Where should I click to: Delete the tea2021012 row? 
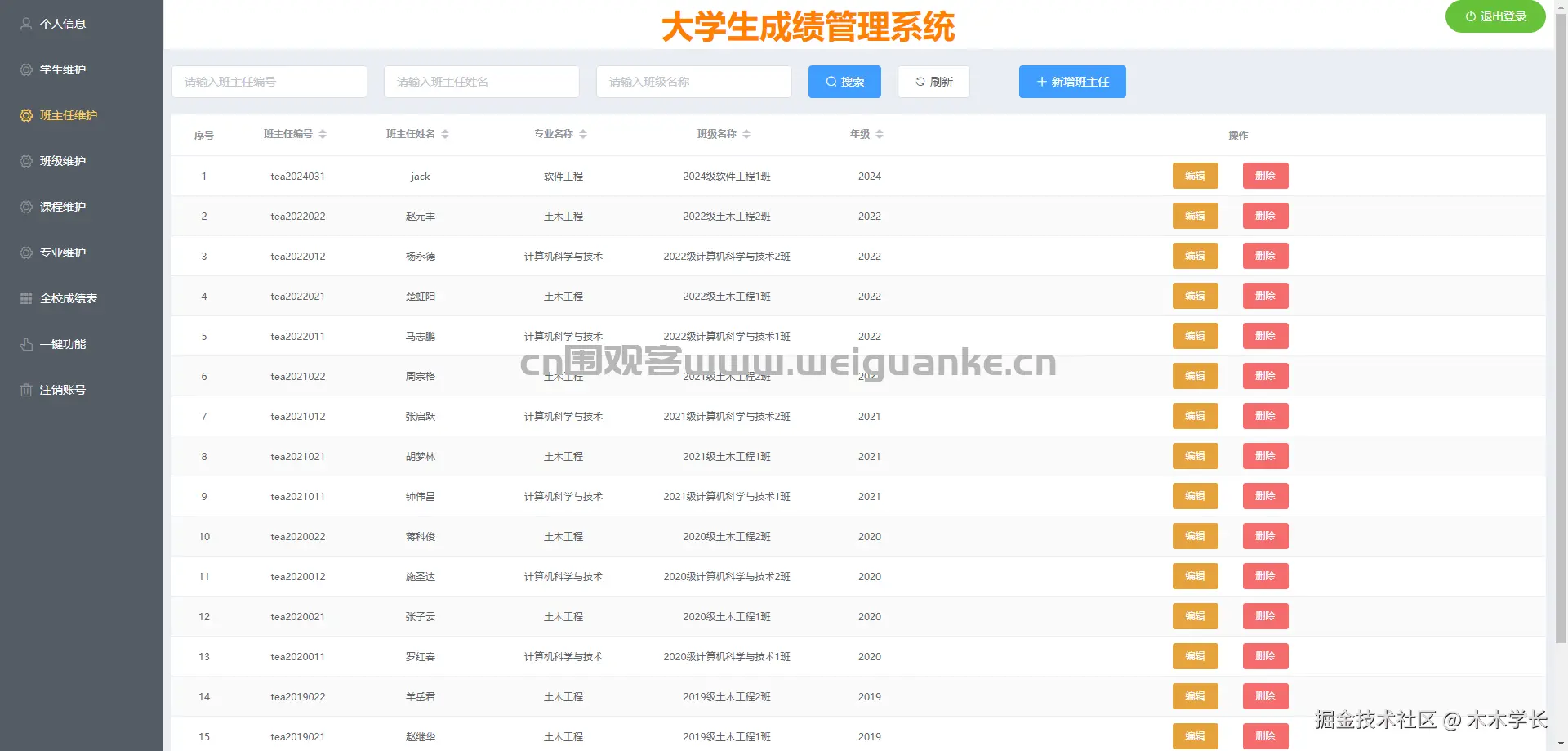pos(1265,416)
